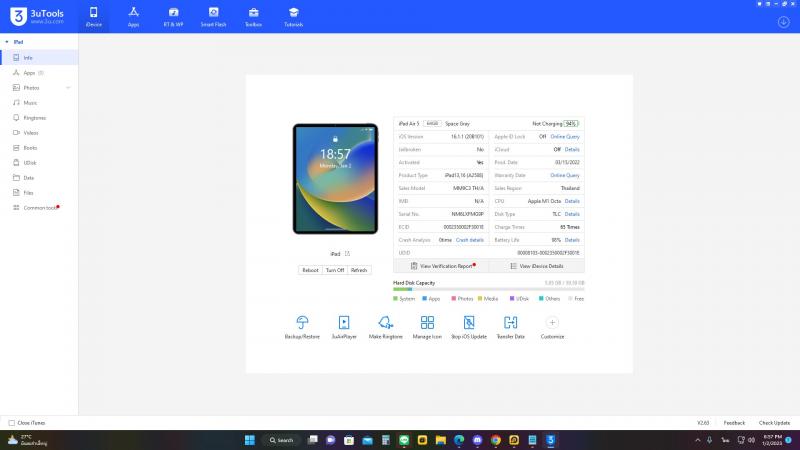Viewport: 800px width, 450px height.
Task: Click taskbar Search box
Action: pos(282,440)
